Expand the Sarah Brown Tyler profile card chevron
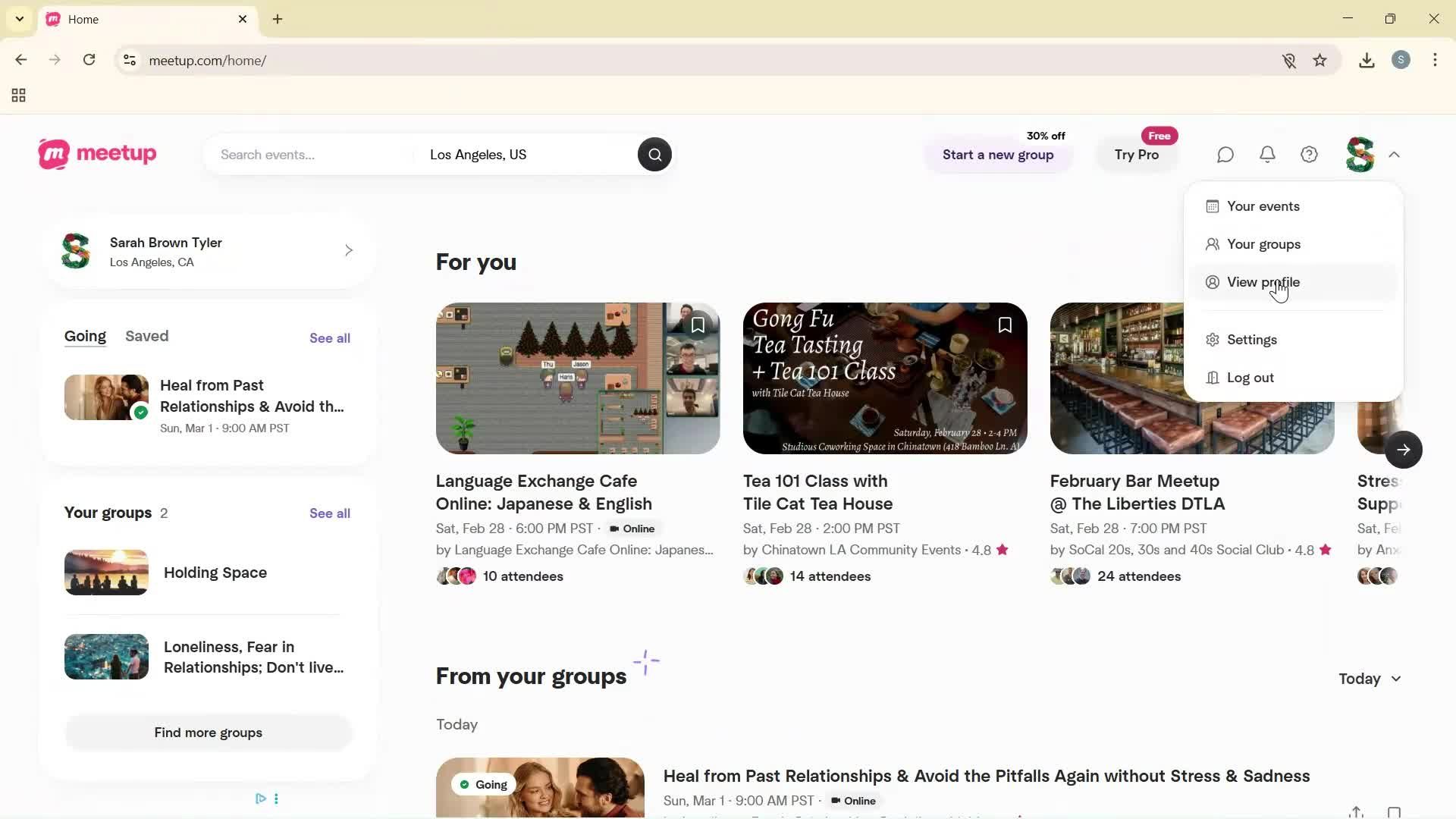The height and width of the screenshot is (819, 1456). (x=349, y=250)
